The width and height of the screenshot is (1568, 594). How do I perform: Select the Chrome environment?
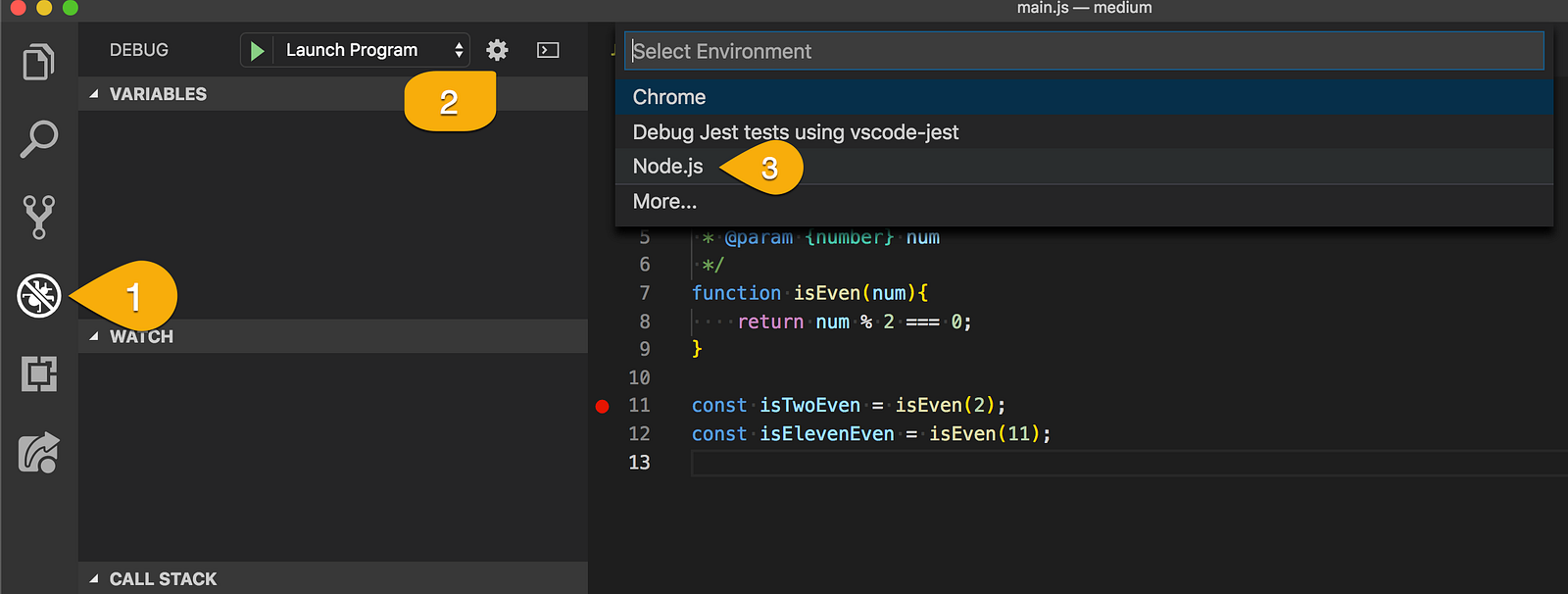click(x=669, y=97)
